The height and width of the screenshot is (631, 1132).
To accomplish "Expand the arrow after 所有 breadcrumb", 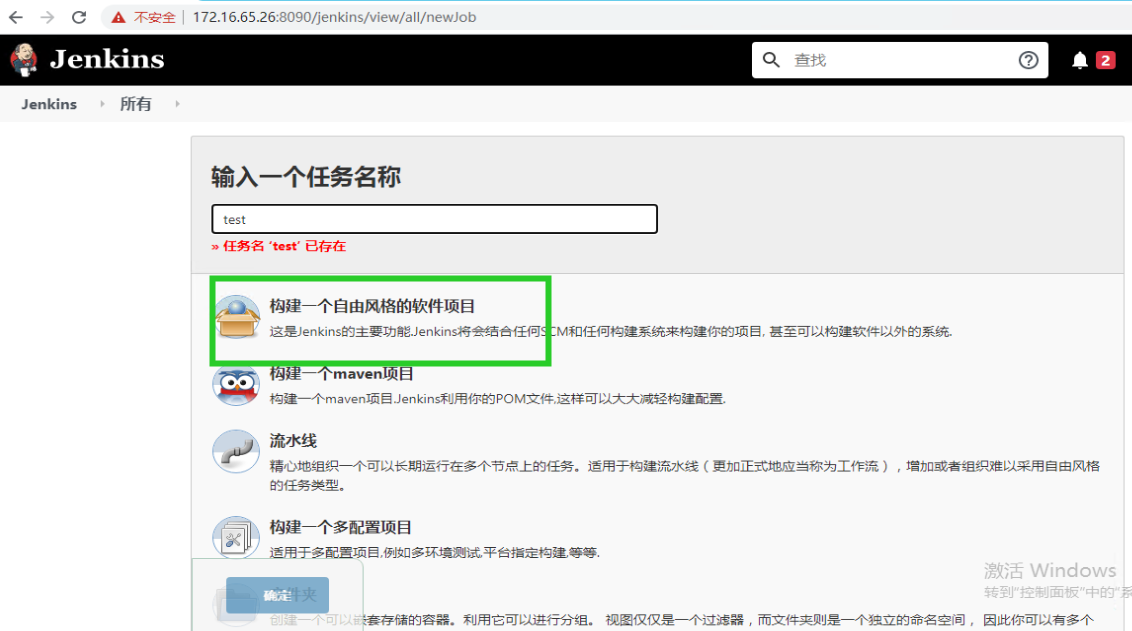I will coord(177,104).
